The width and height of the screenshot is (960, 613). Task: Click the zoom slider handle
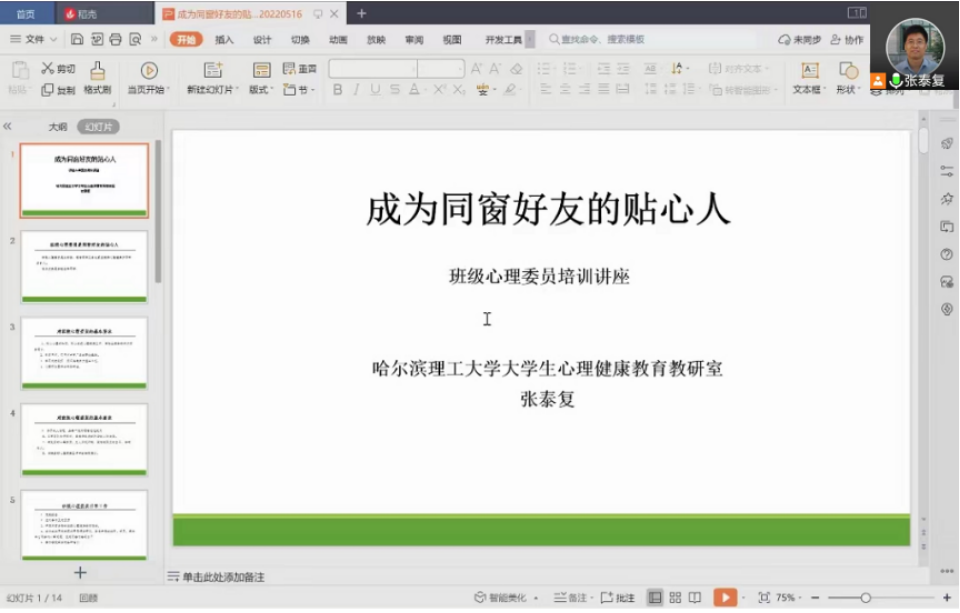(x=865, y=598)
